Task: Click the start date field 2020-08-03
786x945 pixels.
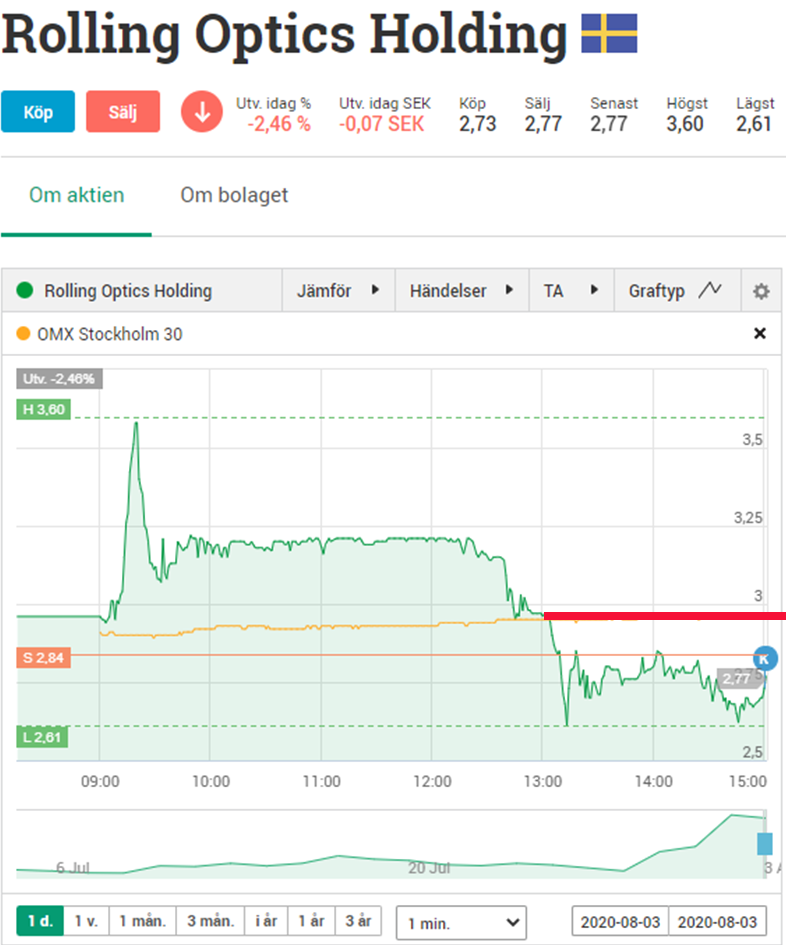Action: tap(620, 922)
